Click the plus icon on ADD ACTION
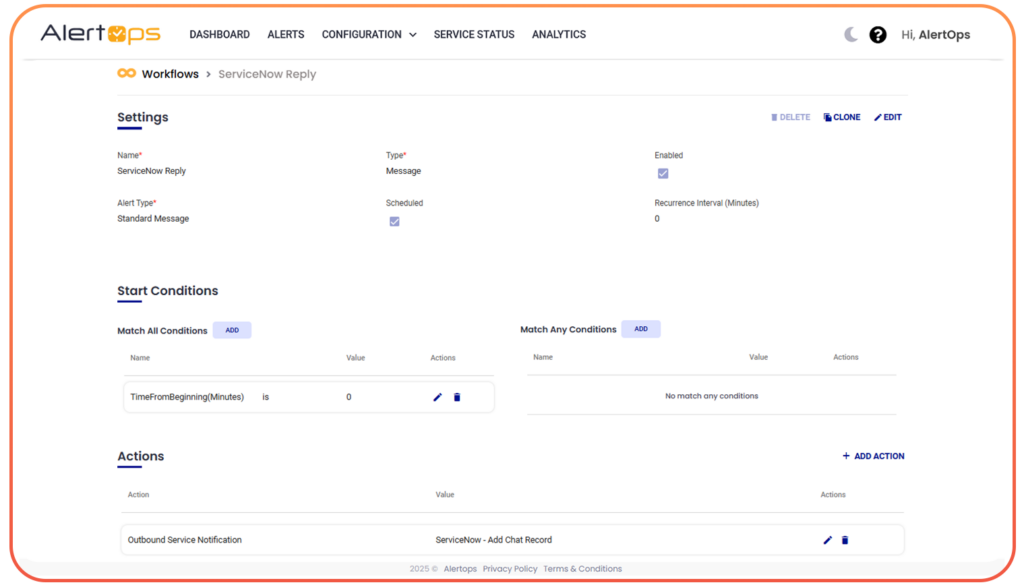 [x=846, y=455]
